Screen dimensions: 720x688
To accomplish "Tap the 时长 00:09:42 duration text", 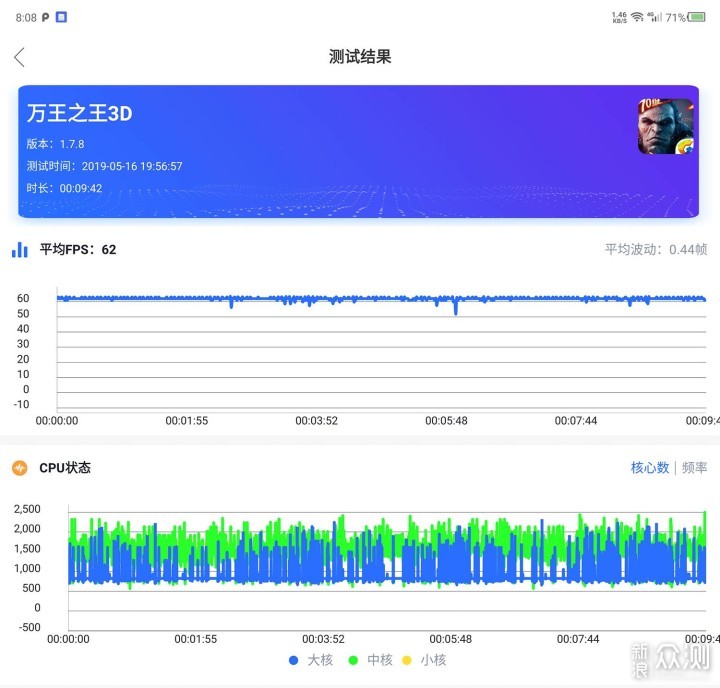I will pos(64,188).
